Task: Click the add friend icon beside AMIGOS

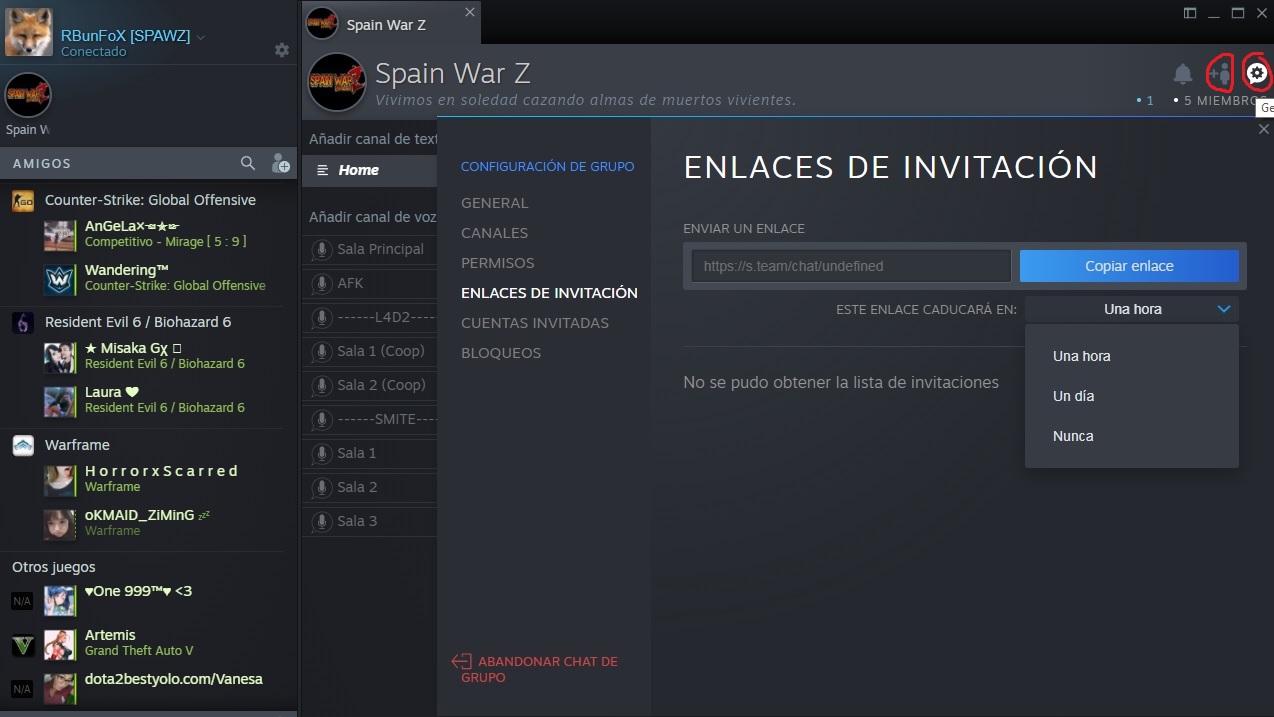Action: coord(280,163)
